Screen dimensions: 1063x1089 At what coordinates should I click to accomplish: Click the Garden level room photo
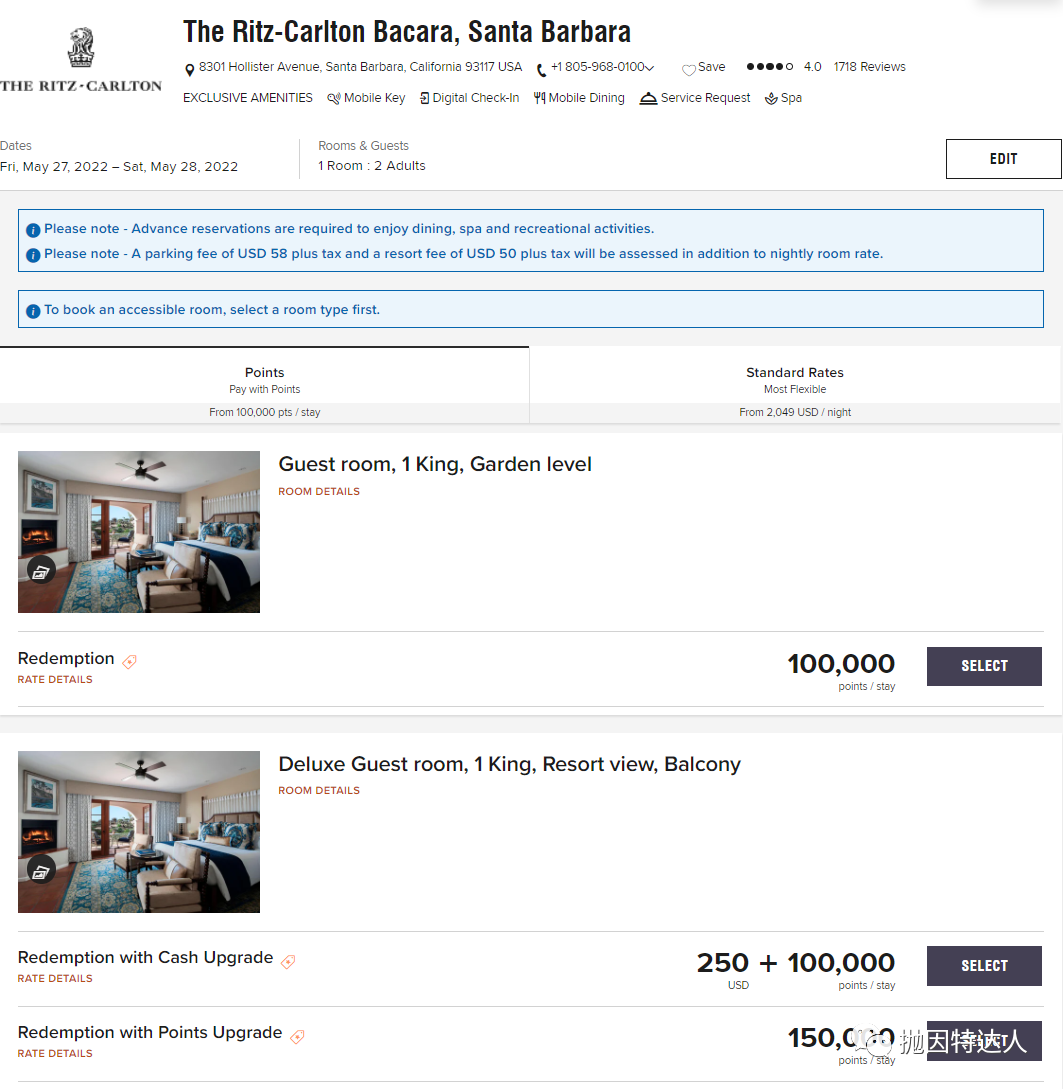[x=139, y=532]
